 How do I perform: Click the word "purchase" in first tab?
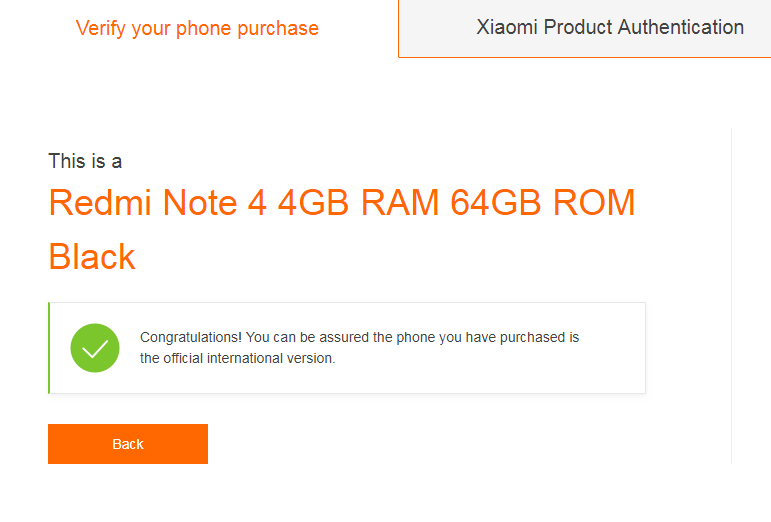coord(278,29)
